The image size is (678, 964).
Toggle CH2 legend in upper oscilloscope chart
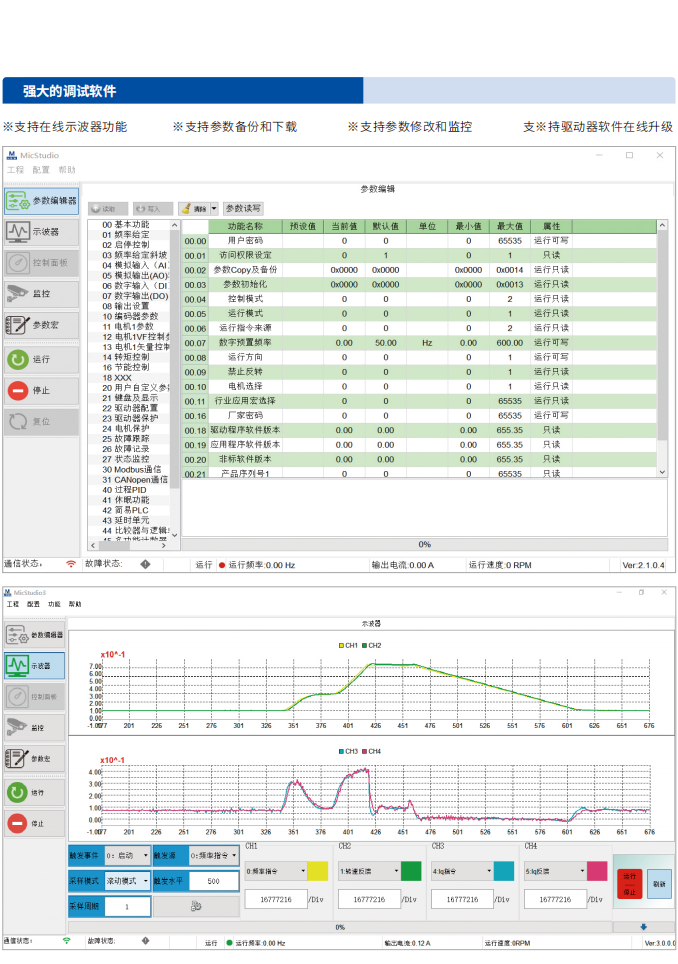tap(372, 646)
